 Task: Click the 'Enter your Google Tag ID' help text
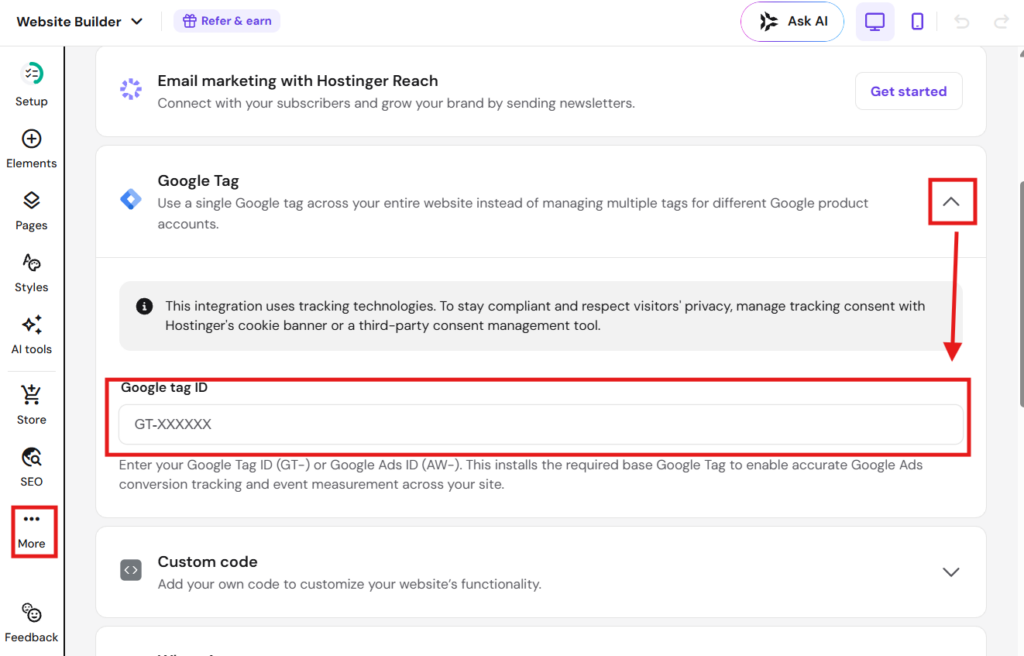click(520, 474)
